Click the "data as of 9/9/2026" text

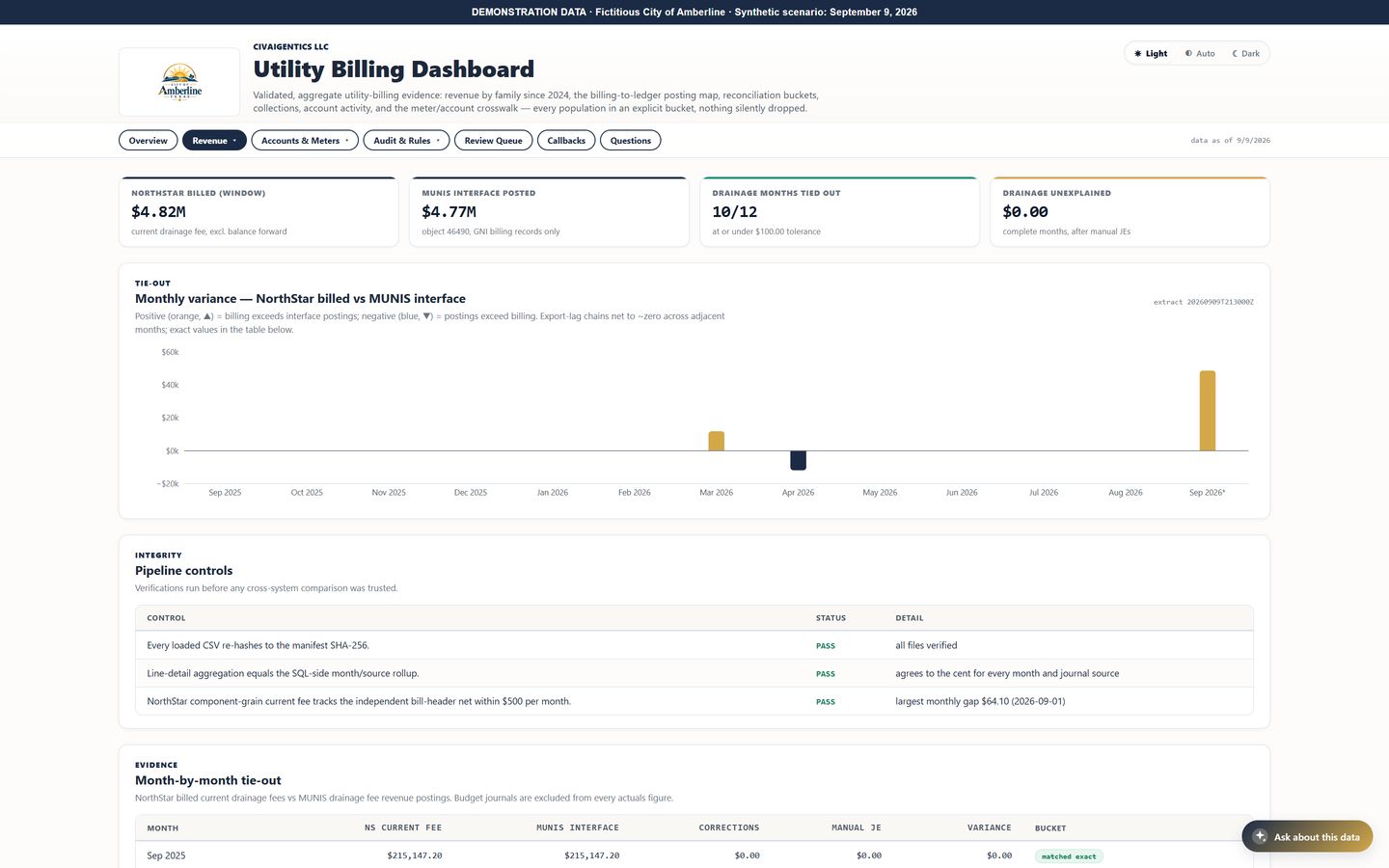coord(1231,141)
